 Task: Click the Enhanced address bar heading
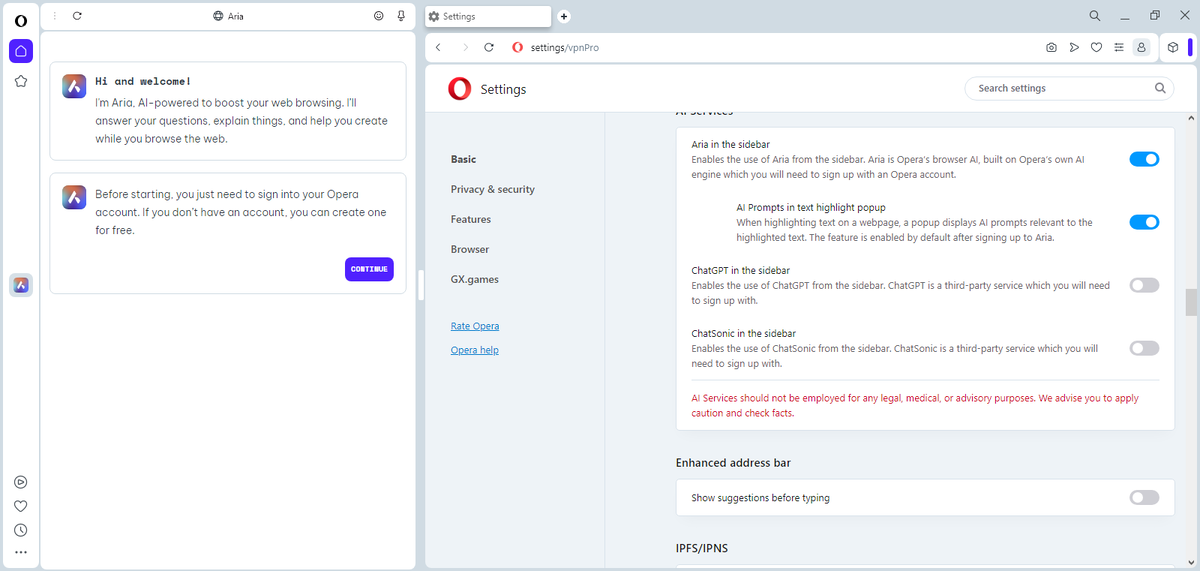point(733,463)
